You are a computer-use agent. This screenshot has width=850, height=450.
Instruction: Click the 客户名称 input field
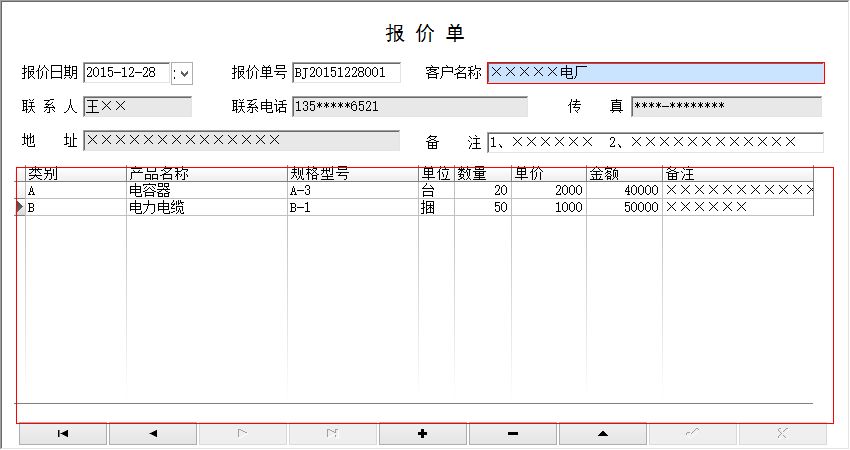656,73
